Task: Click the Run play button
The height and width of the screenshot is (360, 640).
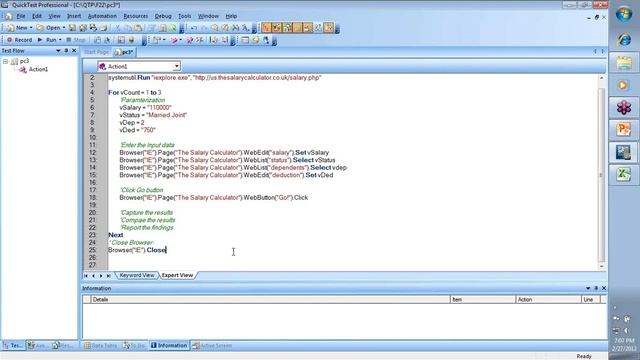Action: tap(47, 40)
